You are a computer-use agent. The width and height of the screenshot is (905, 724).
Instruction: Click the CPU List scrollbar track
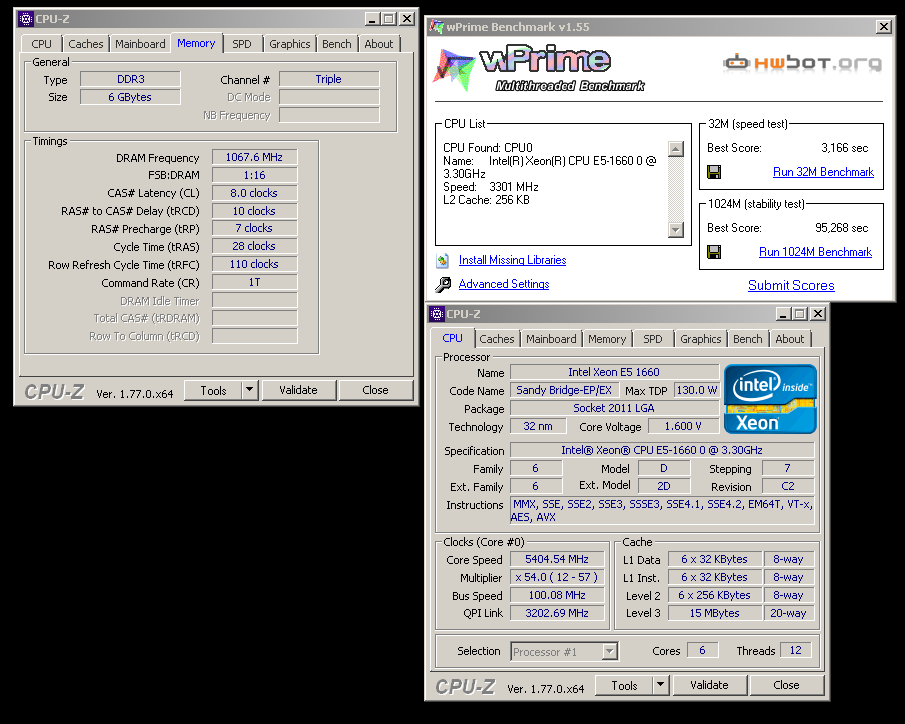[x=676, y=189]
